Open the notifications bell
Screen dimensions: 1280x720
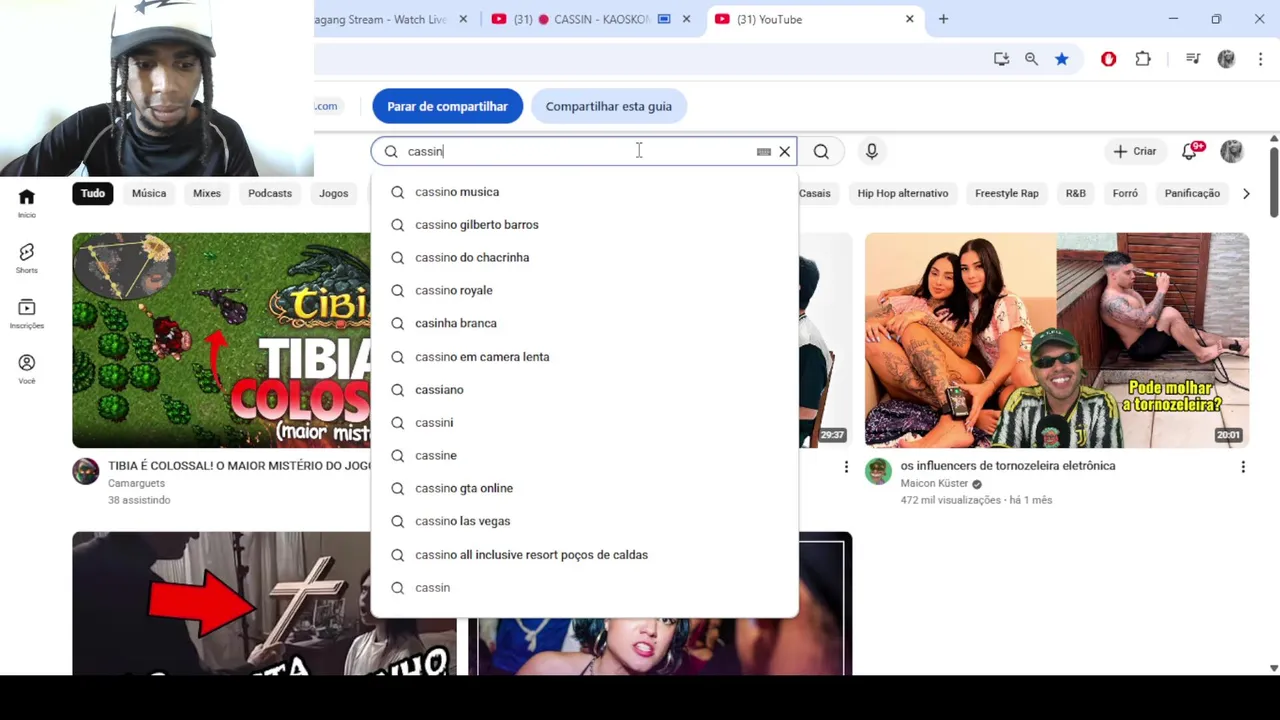1189,151
